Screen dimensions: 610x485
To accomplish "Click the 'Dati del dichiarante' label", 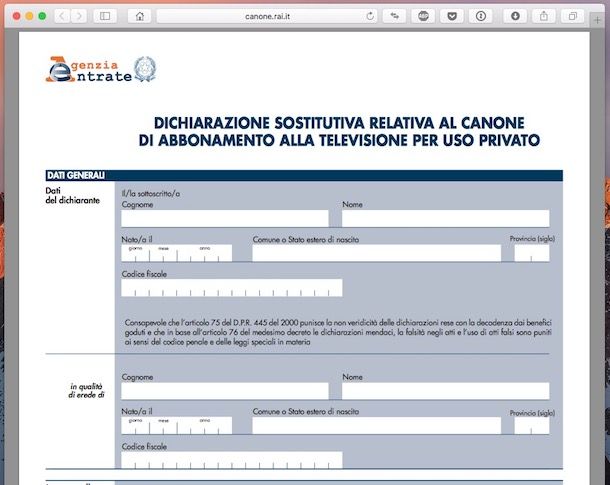I will point(72,195).
